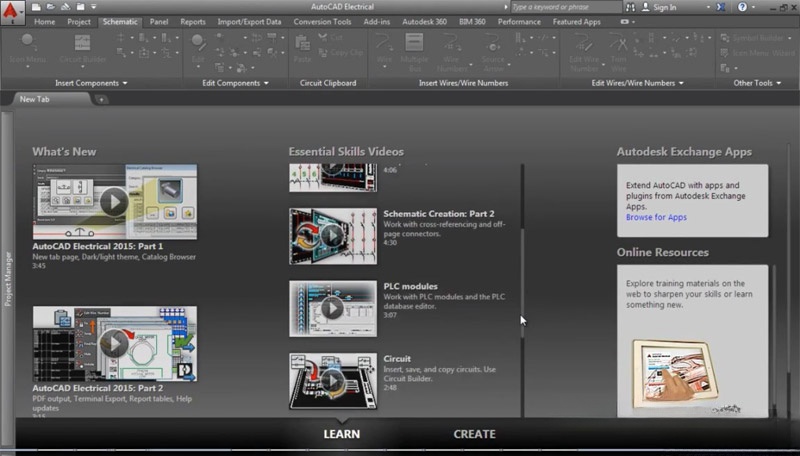Viewport: 800px width, 456px height.
Task: Click the Sign In text
Action: pyautogui.click(x=665, y=7)
